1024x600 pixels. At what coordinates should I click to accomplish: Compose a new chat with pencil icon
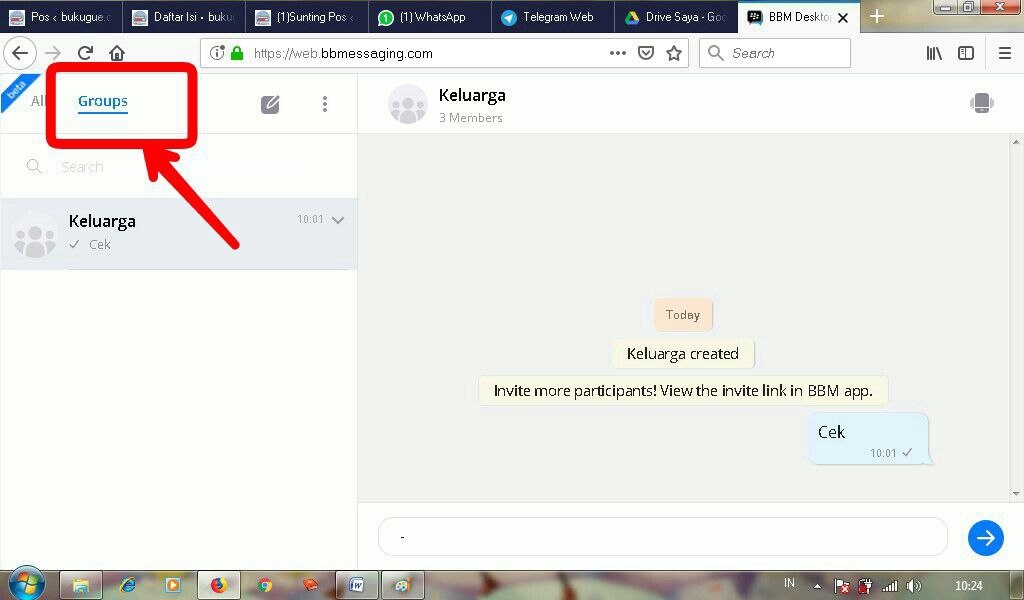270,104
